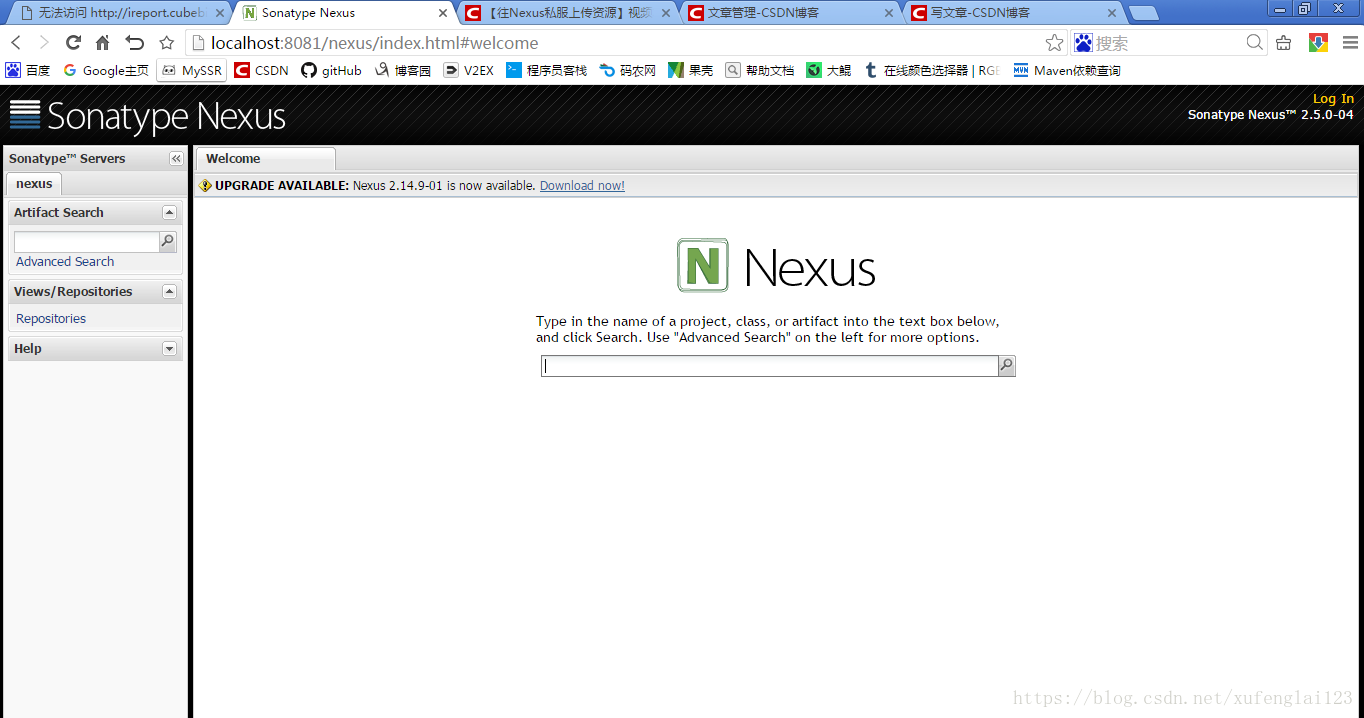Open the CSDN bookmark

click(x=261, y=70)
